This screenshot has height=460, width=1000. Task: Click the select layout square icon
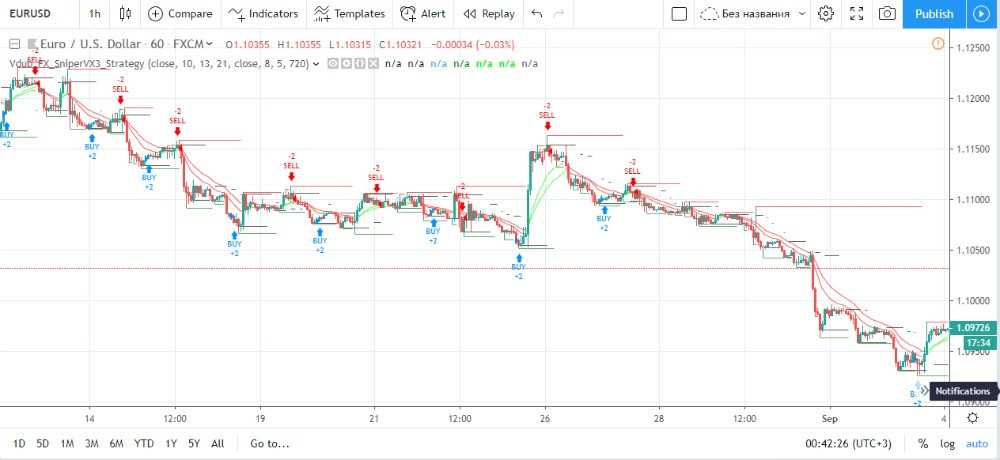pos(679,14)
